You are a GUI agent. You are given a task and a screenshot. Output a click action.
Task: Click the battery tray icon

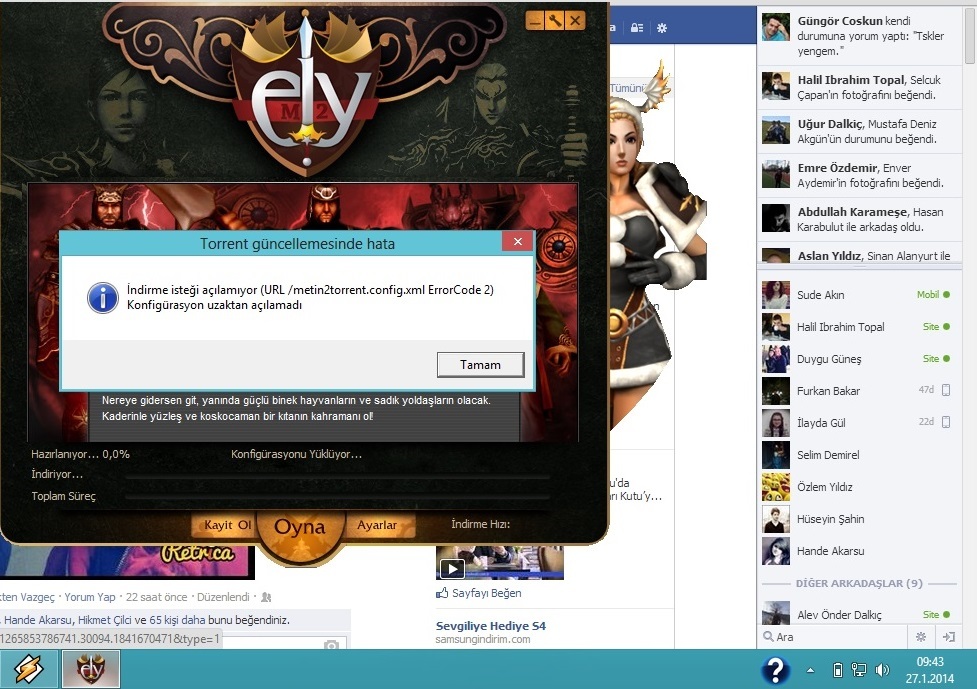tap(838, 670)
